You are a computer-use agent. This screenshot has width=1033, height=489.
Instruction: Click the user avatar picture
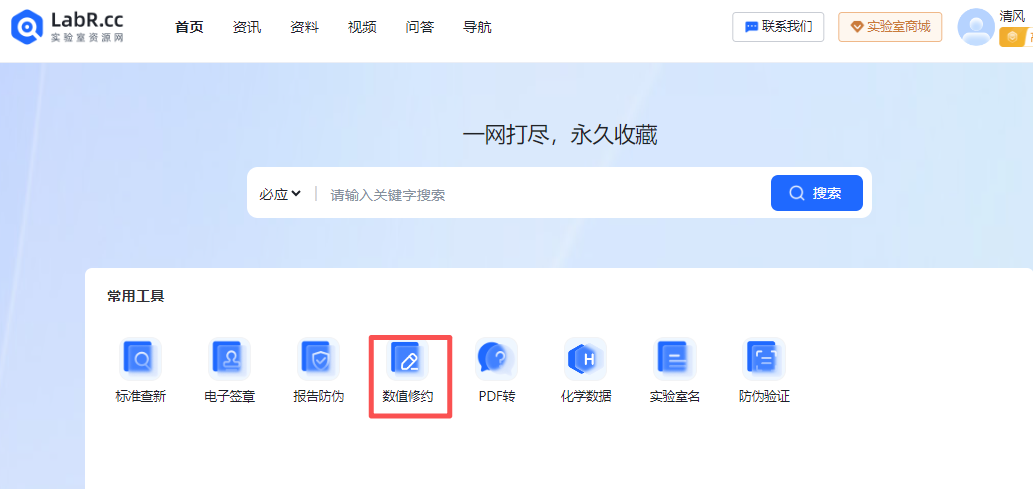[975, 28]
